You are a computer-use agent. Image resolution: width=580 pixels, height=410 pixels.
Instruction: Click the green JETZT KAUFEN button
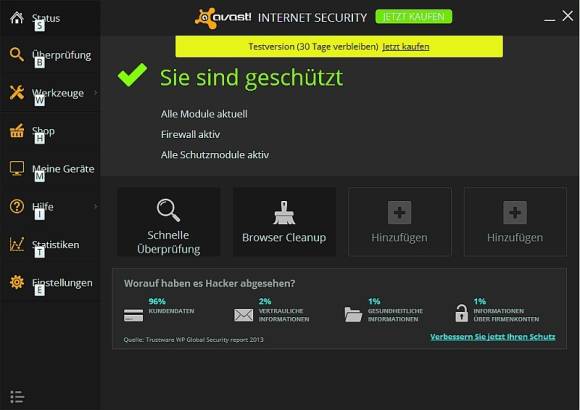click(414, 17)
